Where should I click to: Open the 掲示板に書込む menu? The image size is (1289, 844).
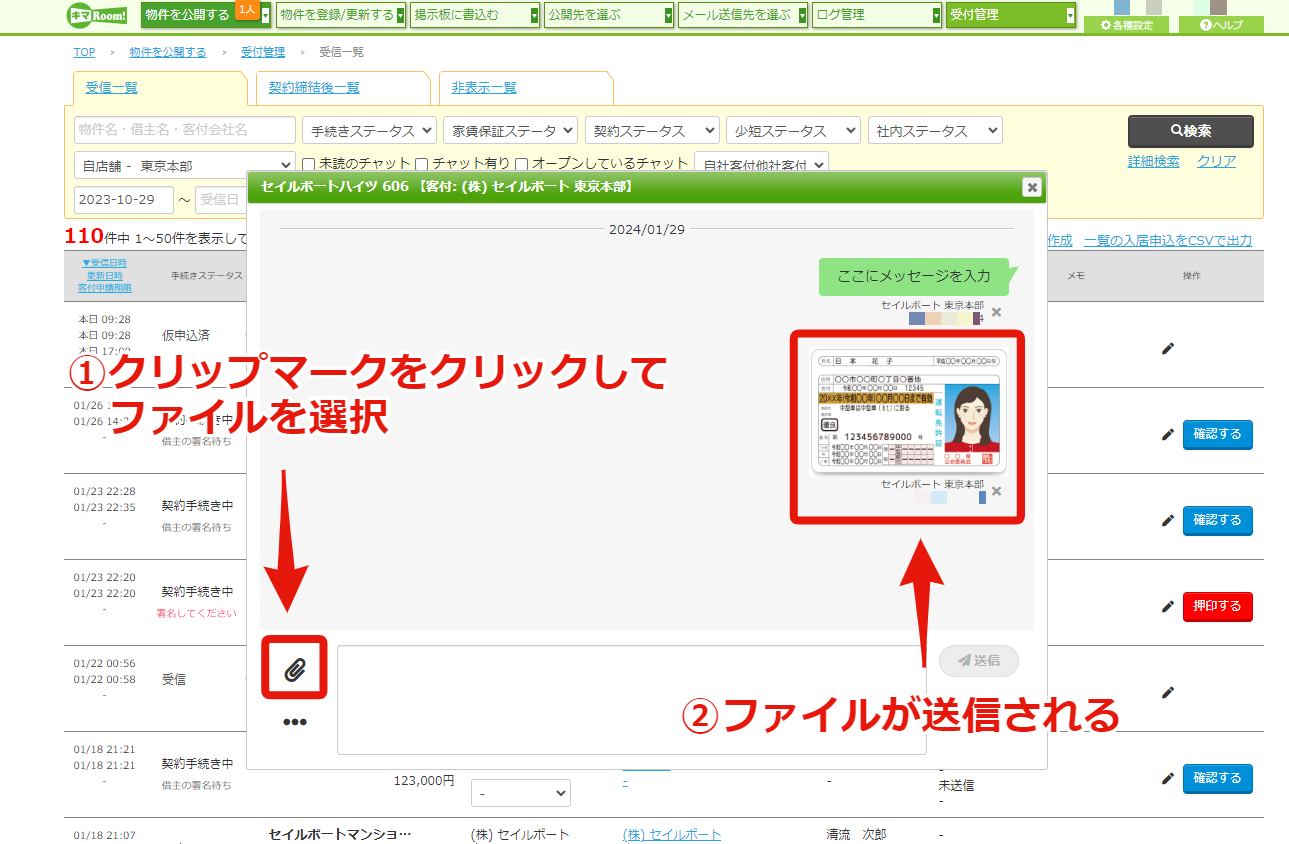pos(475,15)
